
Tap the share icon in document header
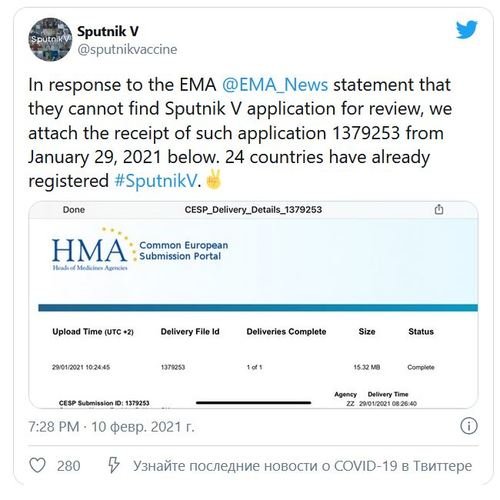pos(439,209)
